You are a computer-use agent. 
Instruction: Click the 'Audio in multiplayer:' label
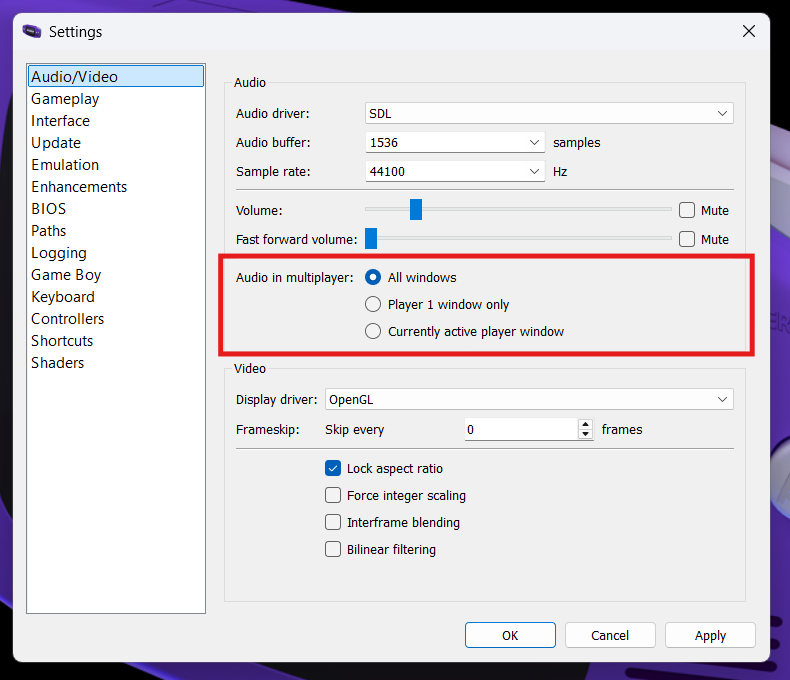pyautogui.click(x=295, y=278)
